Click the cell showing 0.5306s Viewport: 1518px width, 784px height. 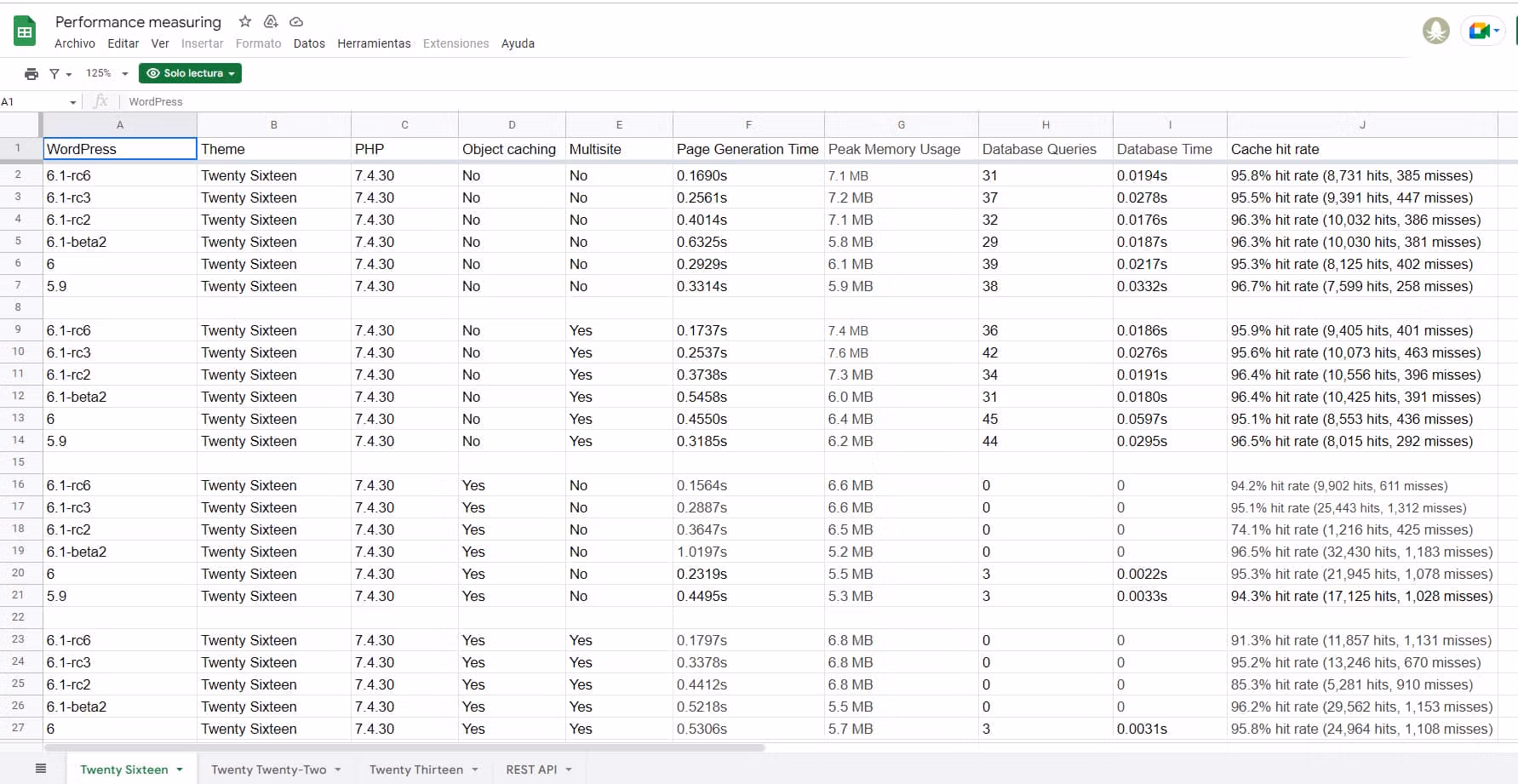point(748,729)
